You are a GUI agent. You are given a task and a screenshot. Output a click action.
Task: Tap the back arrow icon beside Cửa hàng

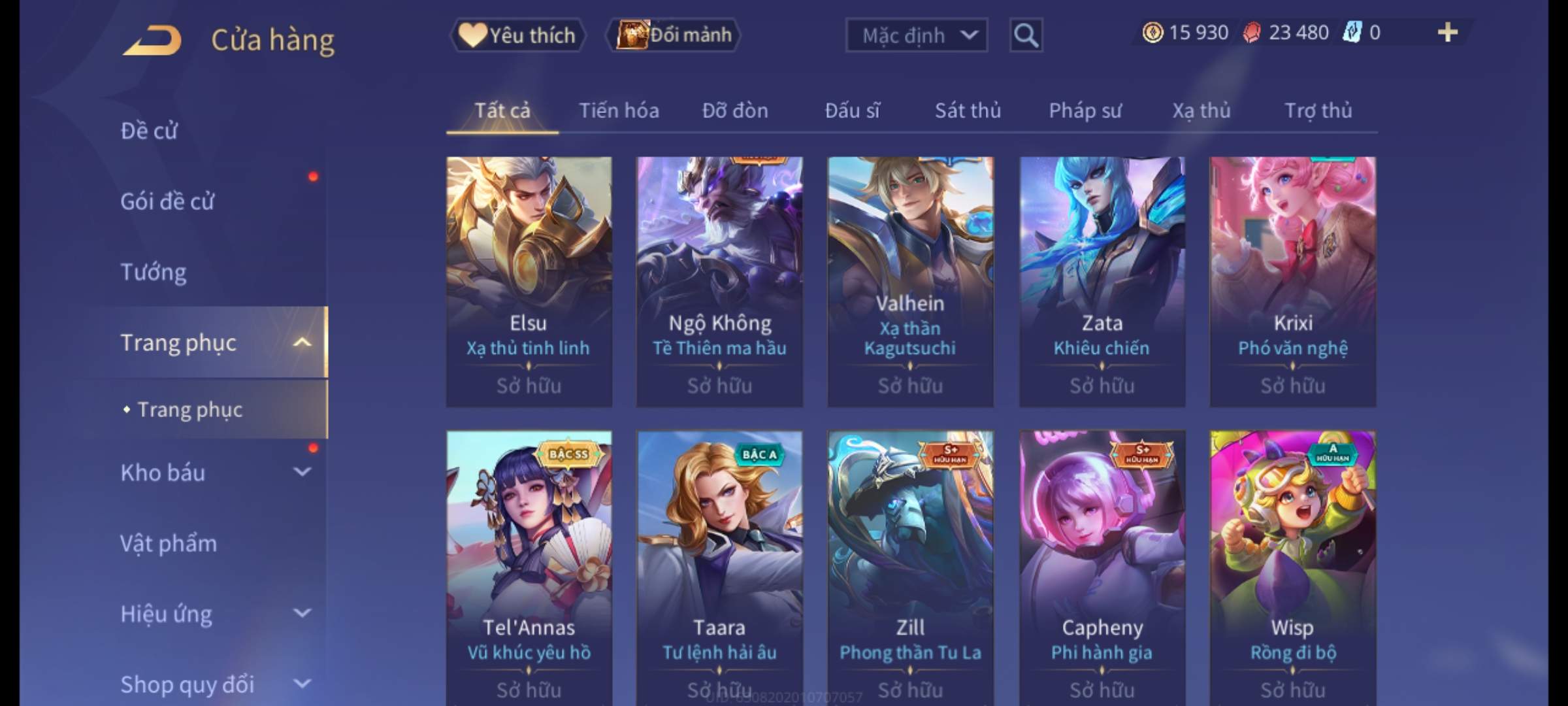(152, 40)
